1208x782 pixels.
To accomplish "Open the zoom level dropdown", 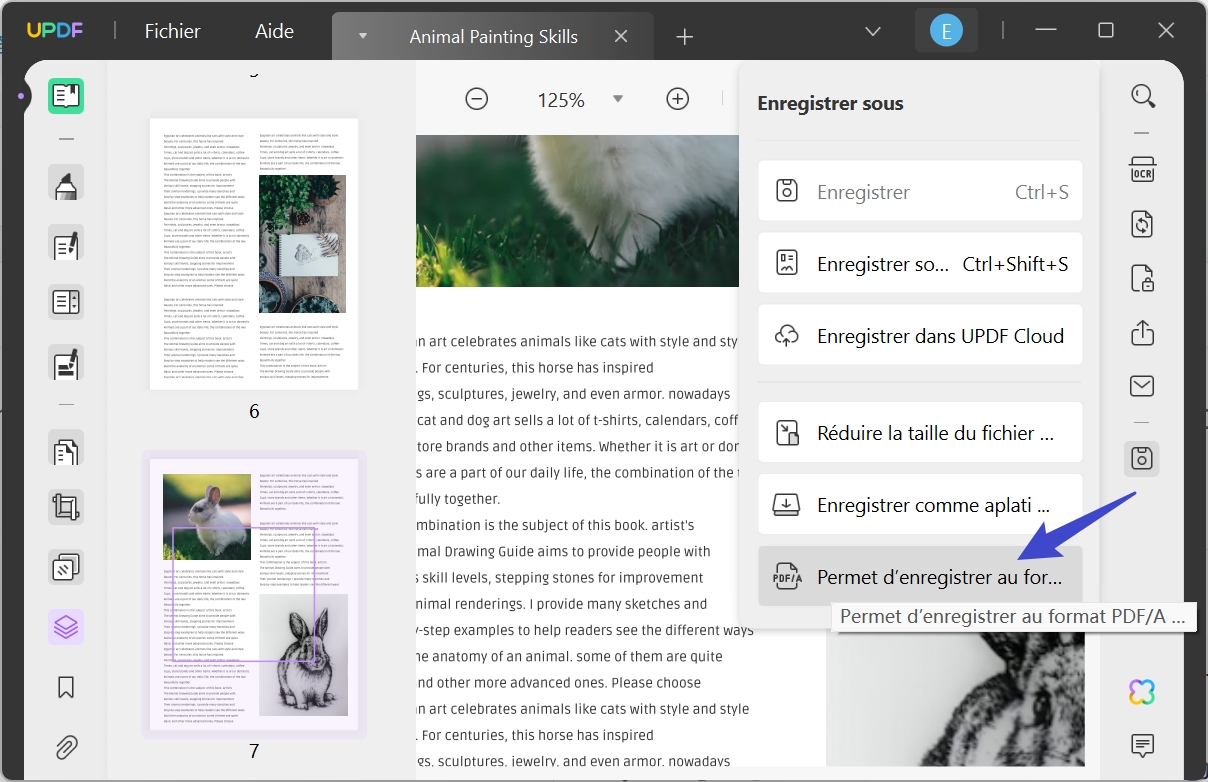I will [618, 99].
